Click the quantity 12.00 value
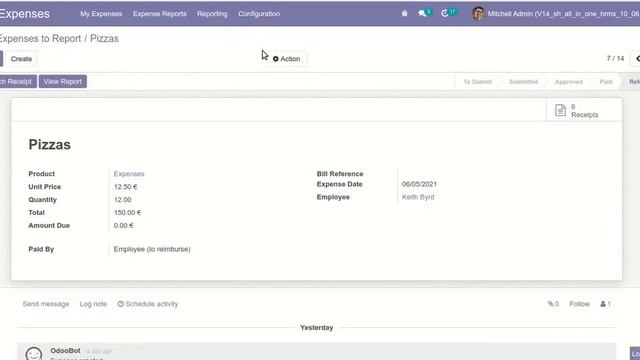This screenshot has height=360, width=640. 122,200
